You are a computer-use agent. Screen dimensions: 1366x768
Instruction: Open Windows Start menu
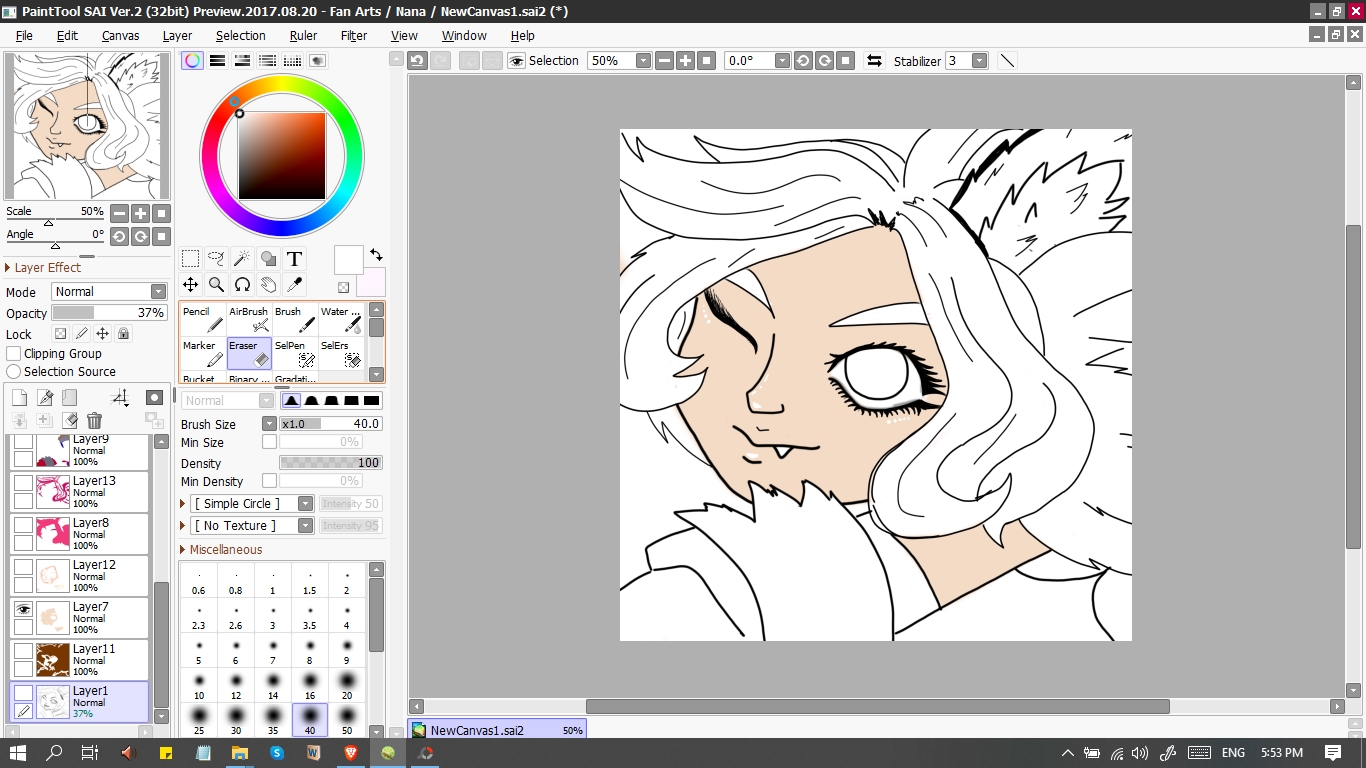click(19, 753)
